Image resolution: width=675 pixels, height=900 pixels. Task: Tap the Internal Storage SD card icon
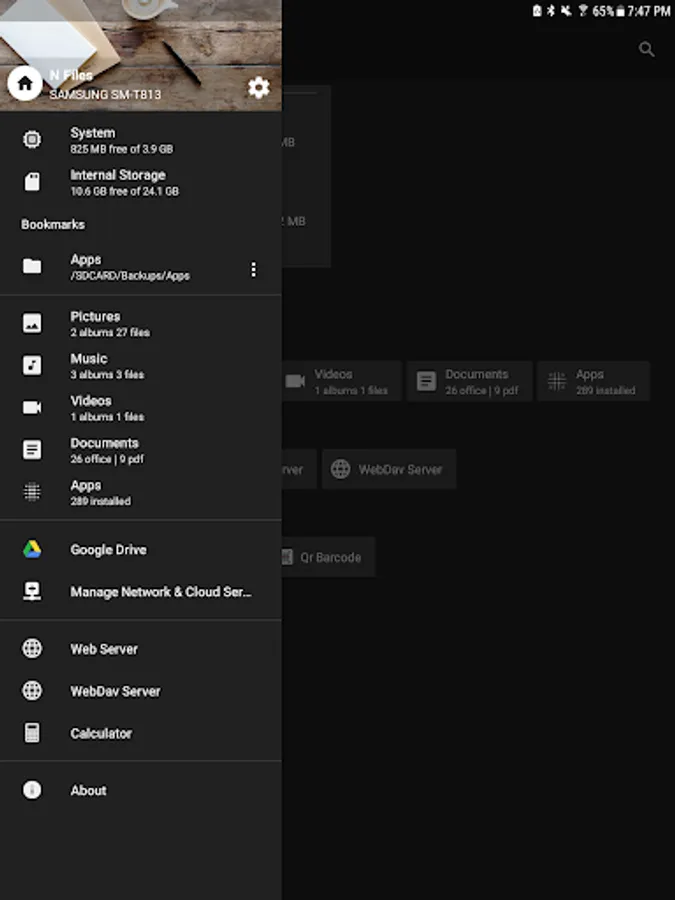pyautogui.click(x=32, y=182)
